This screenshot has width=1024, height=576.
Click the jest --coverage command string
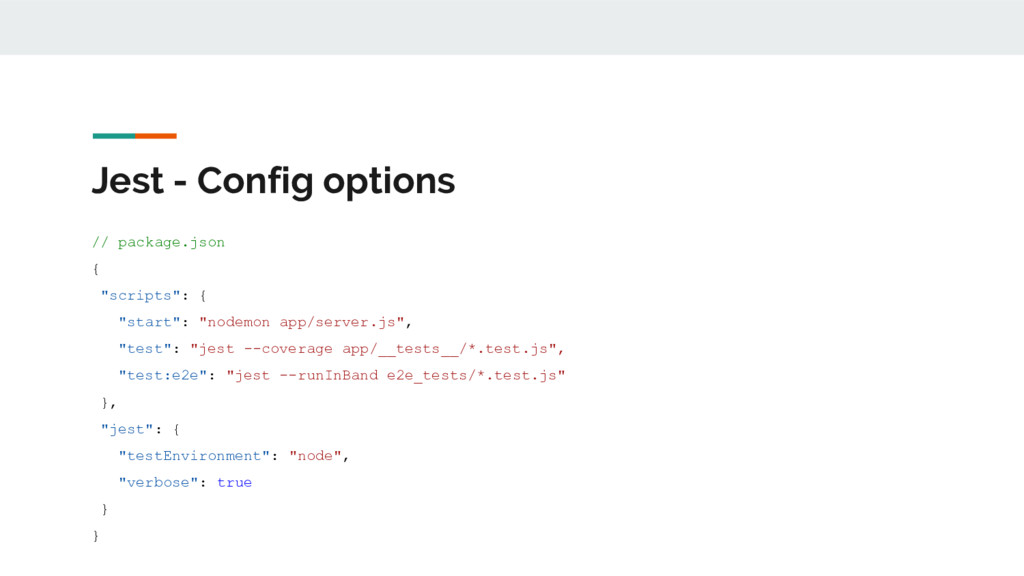(373, 349)
